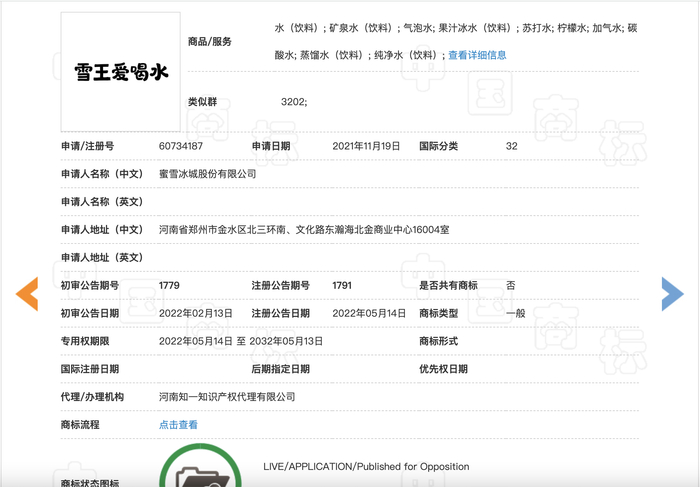The width and height of the screenshot is (700, 487).
Task: Click the 申请人地址（英文） label
Action: coord(102,258)
